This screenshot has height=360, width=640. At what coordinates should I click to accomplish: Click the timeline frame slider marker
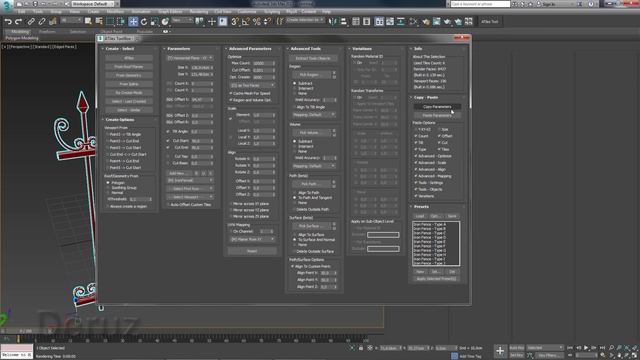[18, 339]
